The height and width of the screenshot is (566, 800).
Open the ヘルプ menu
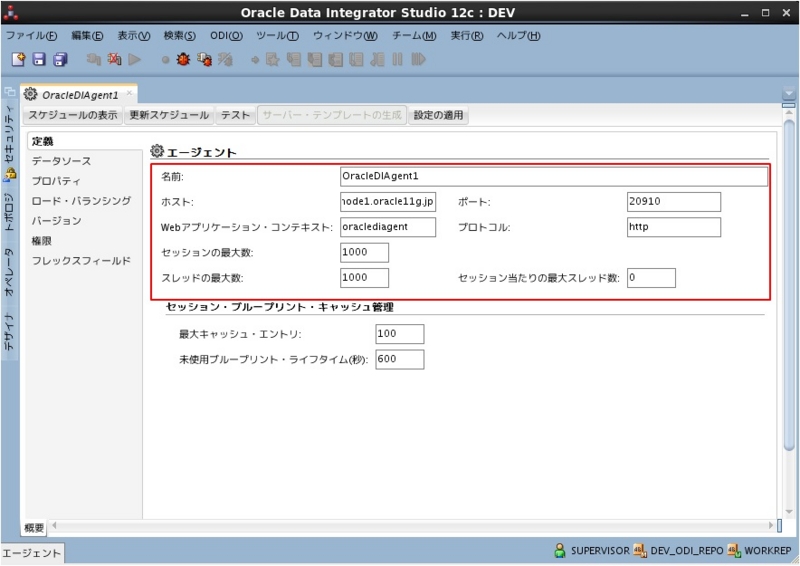518,36
